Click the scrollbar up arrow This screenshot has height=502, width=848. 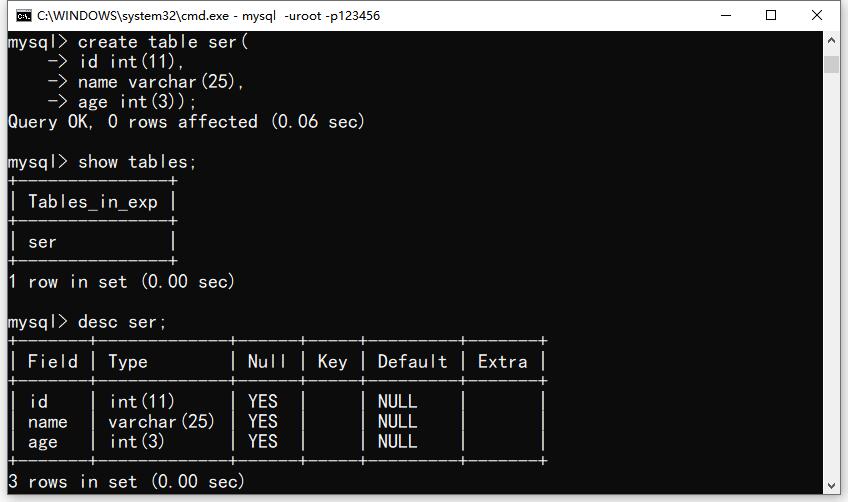(x=831, y=40)
